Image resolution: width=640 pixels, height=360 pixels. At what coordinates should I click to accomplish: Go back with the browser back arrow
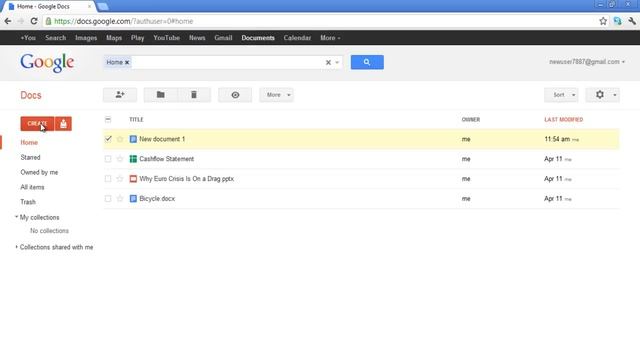(x=8, y=21)
